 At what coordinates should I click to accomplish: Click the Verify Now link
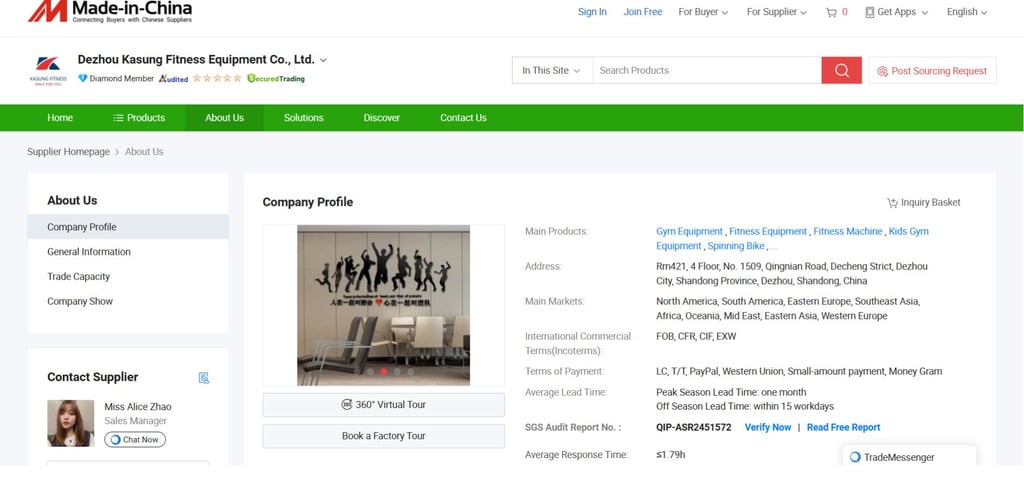click(767, 427)
